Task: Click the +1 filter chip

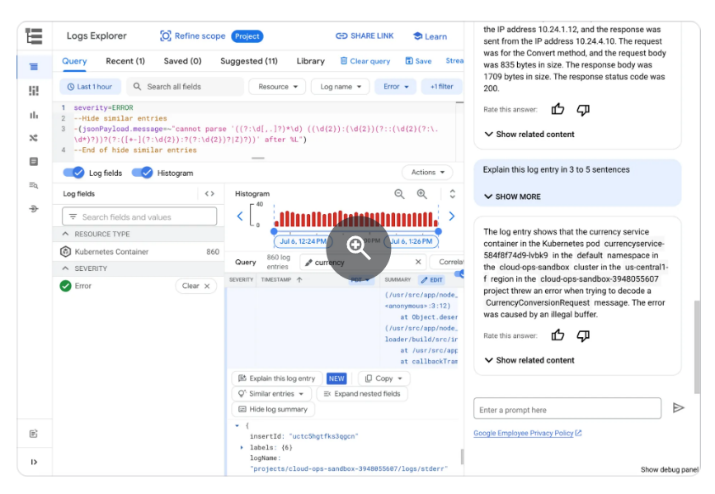Action: (x=441, y=87)
